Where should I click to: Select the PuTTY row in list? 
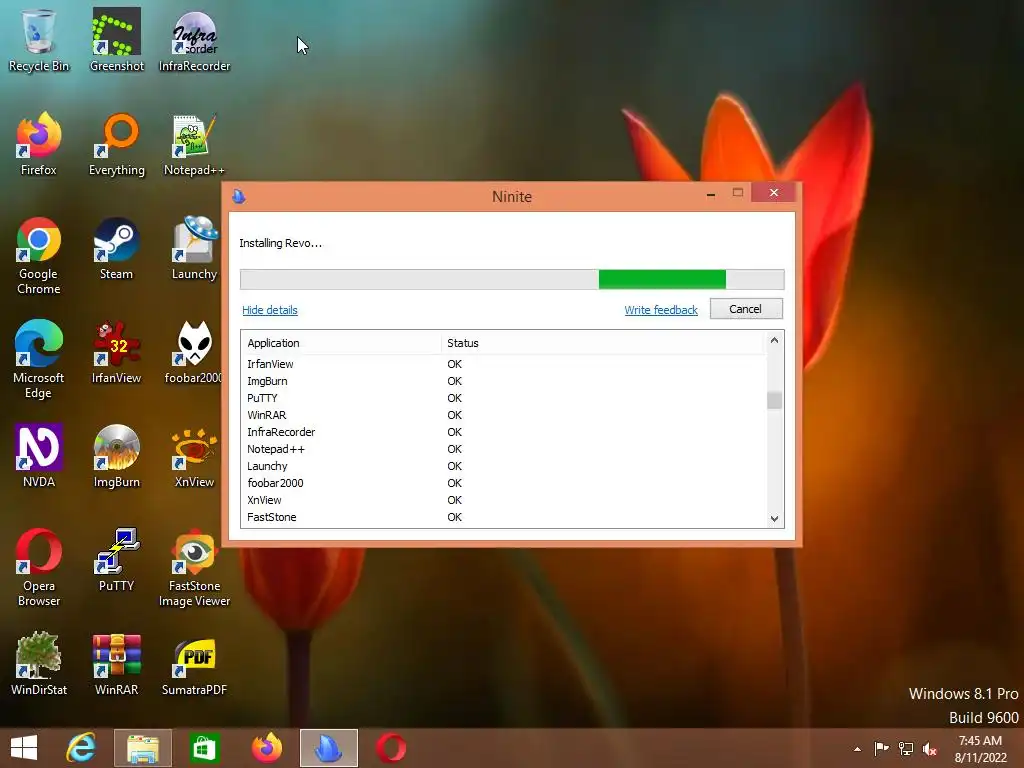point(503,398)
